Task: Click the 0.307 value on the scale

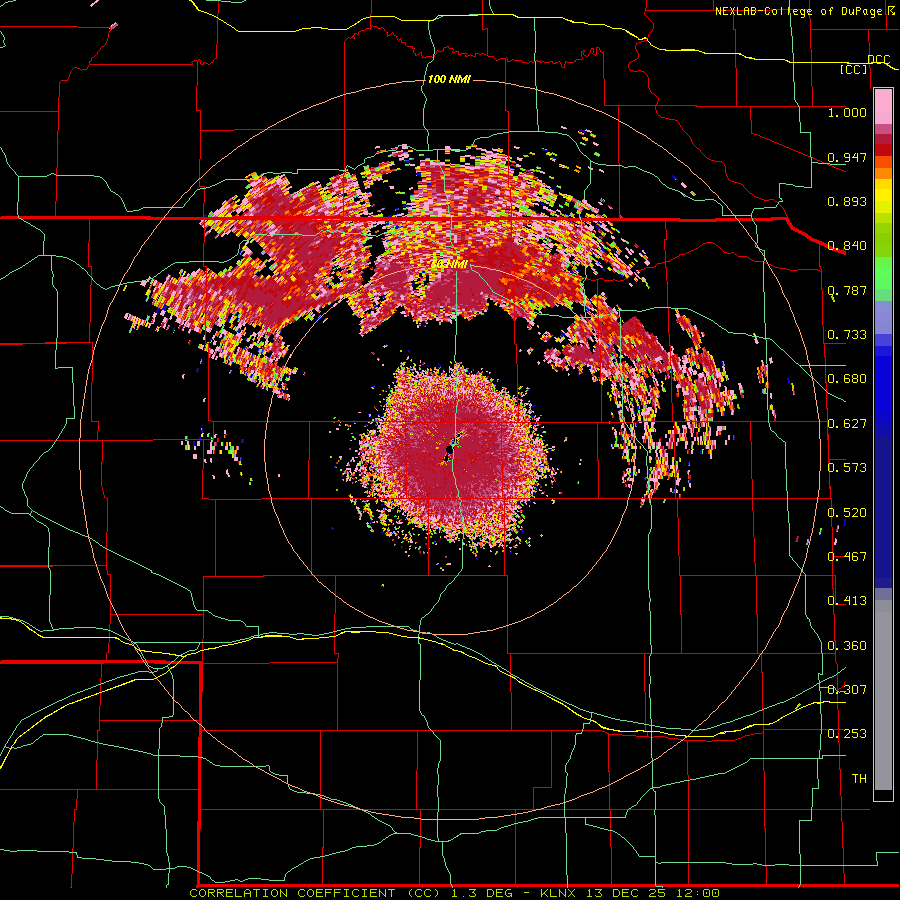Action: pos(847,690)
